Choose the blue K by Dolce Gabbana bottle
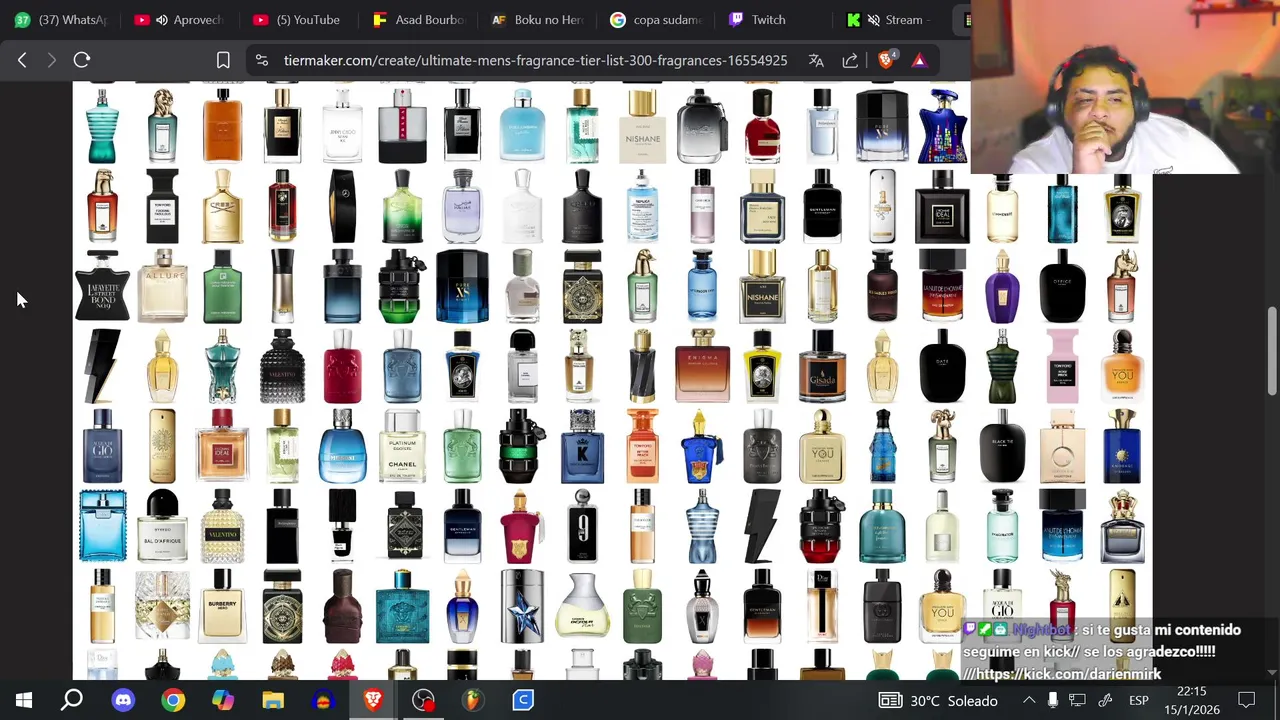The width and height of the screenshot is (1280, 720). (582, 446)
